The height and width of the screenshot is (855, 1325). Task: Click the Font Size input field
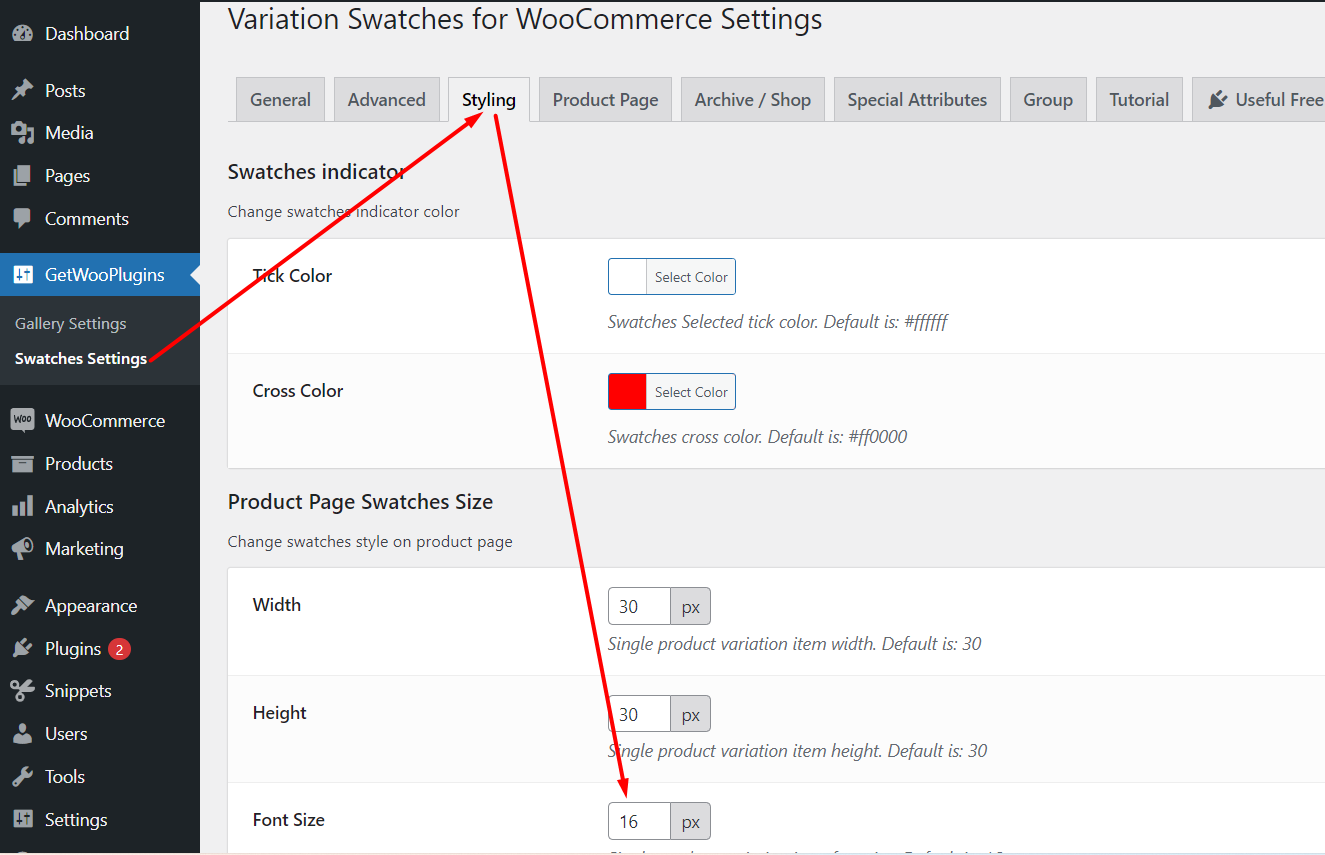[639, 821]
